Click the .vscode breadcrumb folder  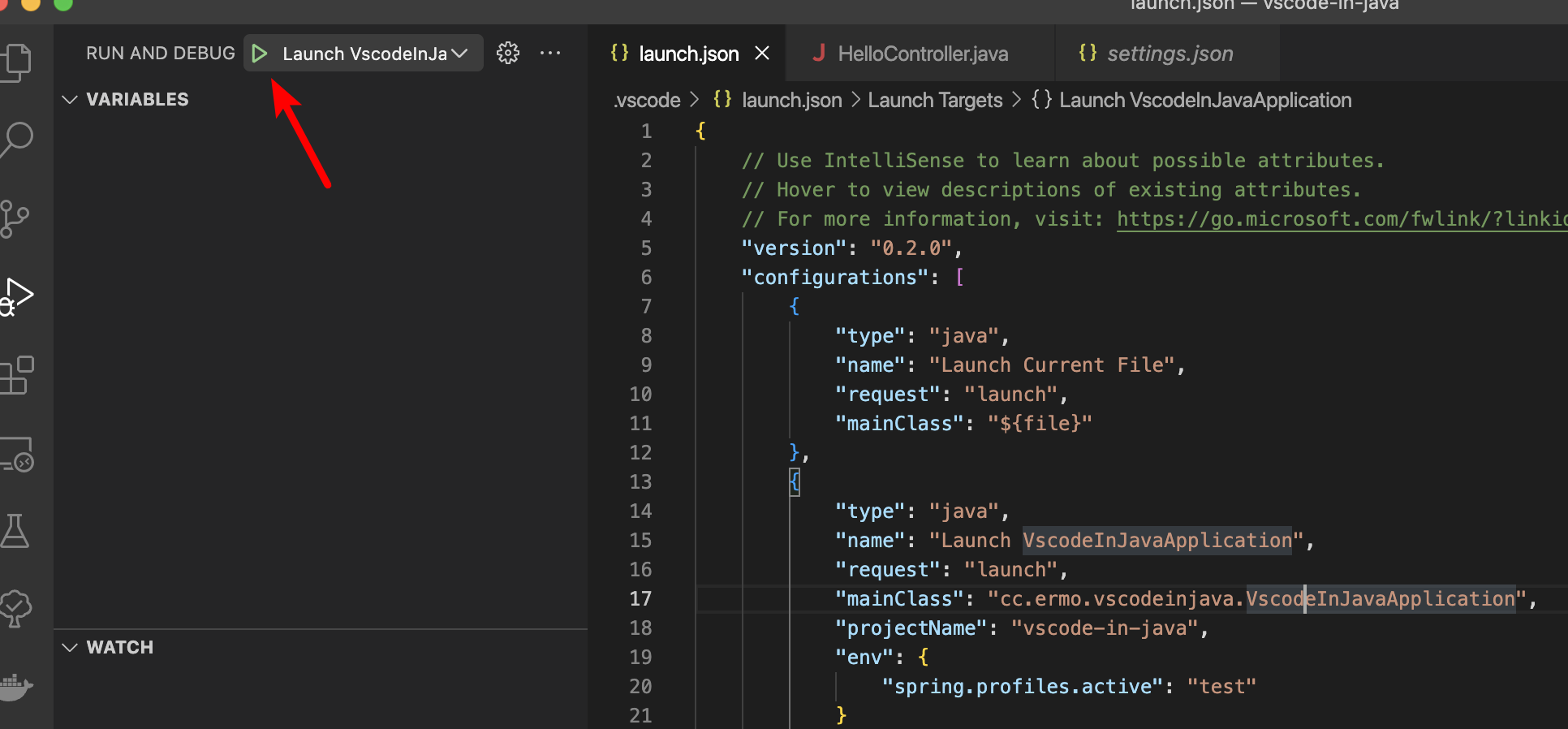point(647,100)
